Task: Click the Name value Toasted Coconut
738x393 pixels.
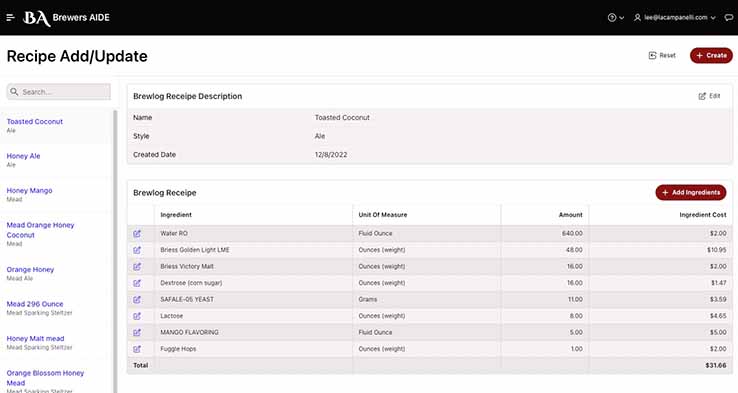Action: pyautogui.click(x=342, y=118)
